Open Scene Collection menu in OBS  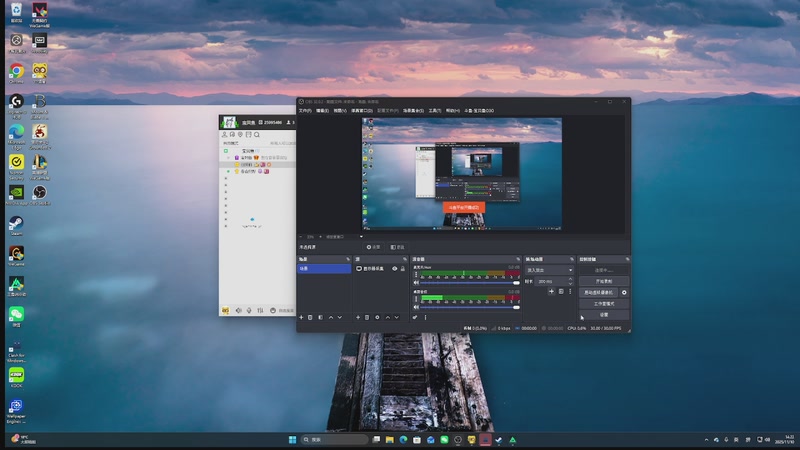[x=413, y=111]
